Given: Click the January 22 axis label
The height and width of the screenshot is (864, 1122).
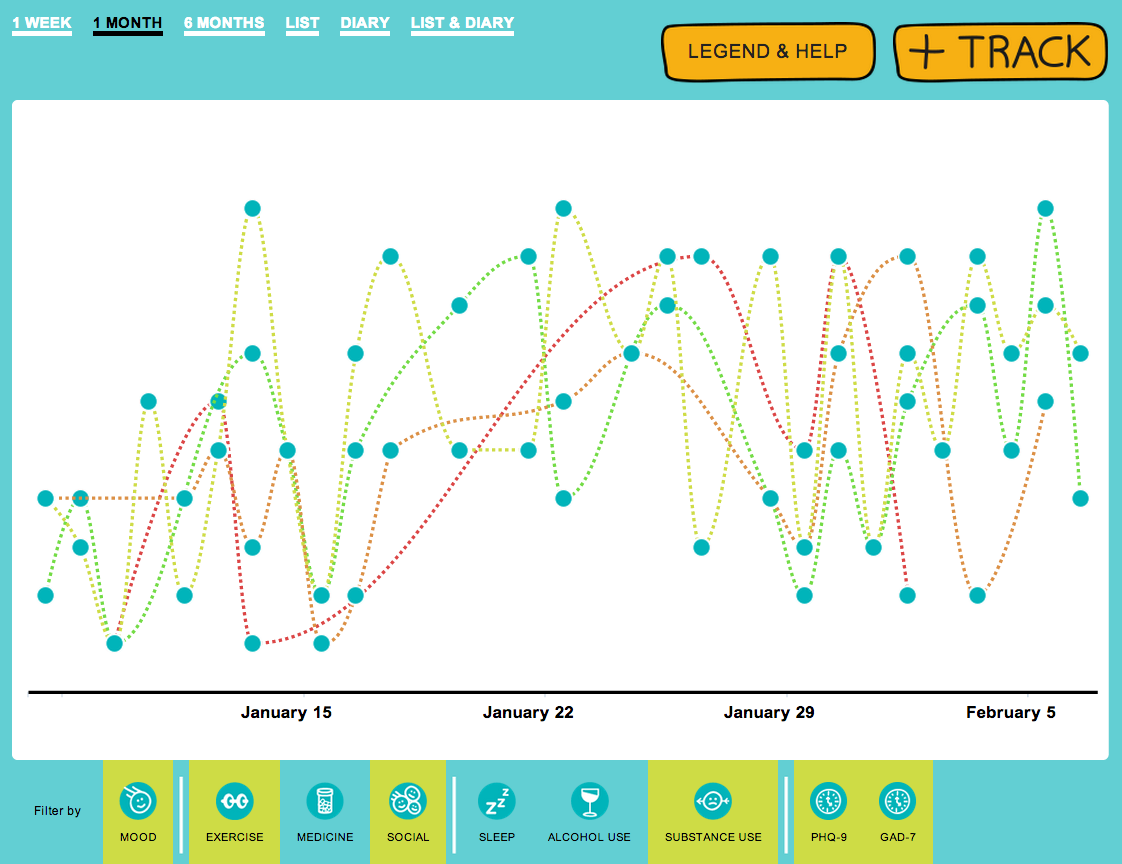Looking at the screenshot, I should 528,713.
